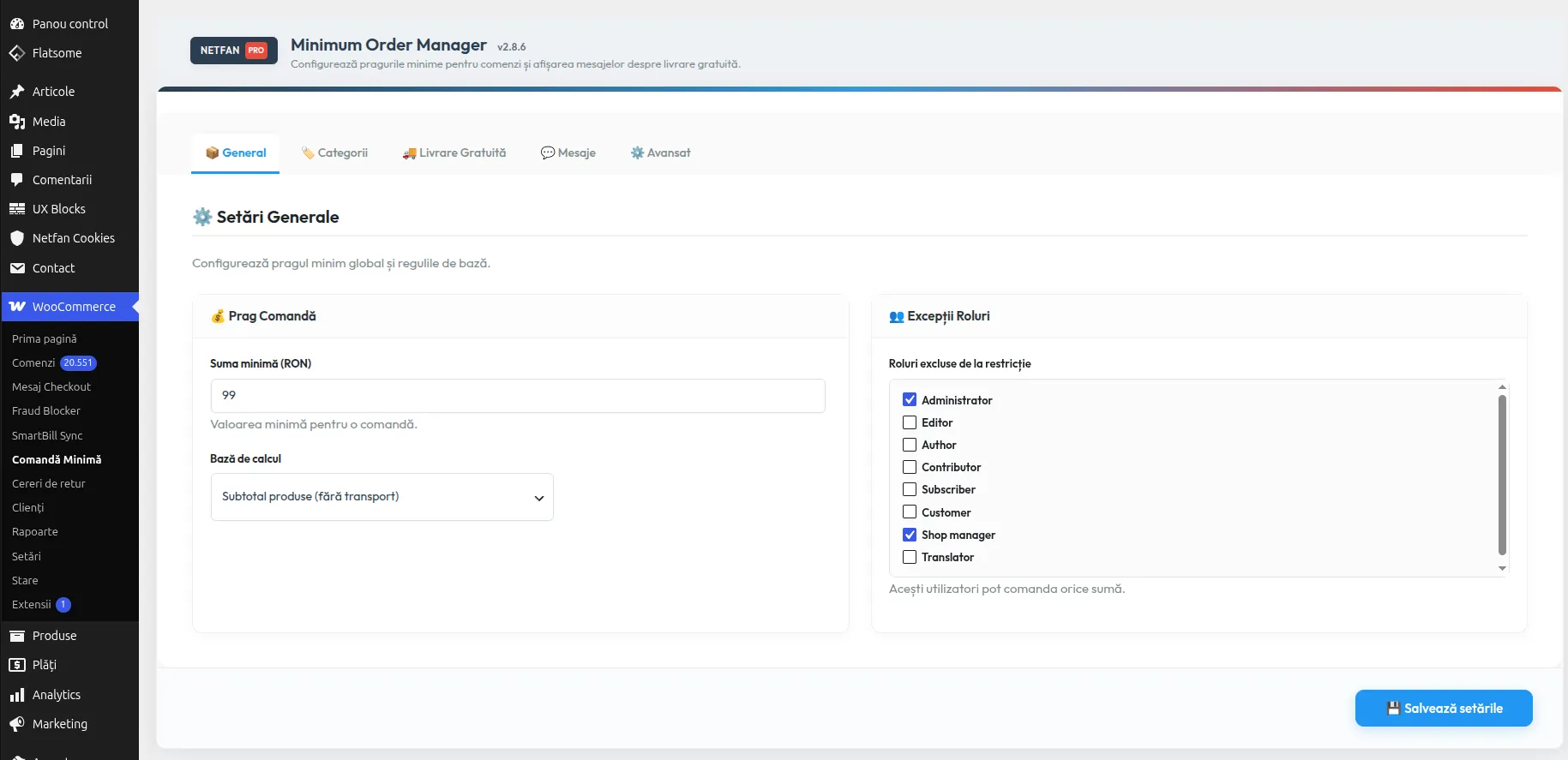Screen dimensions: 1568x760
Task: Click the Flatsome diamond icon
Action: 17,53
